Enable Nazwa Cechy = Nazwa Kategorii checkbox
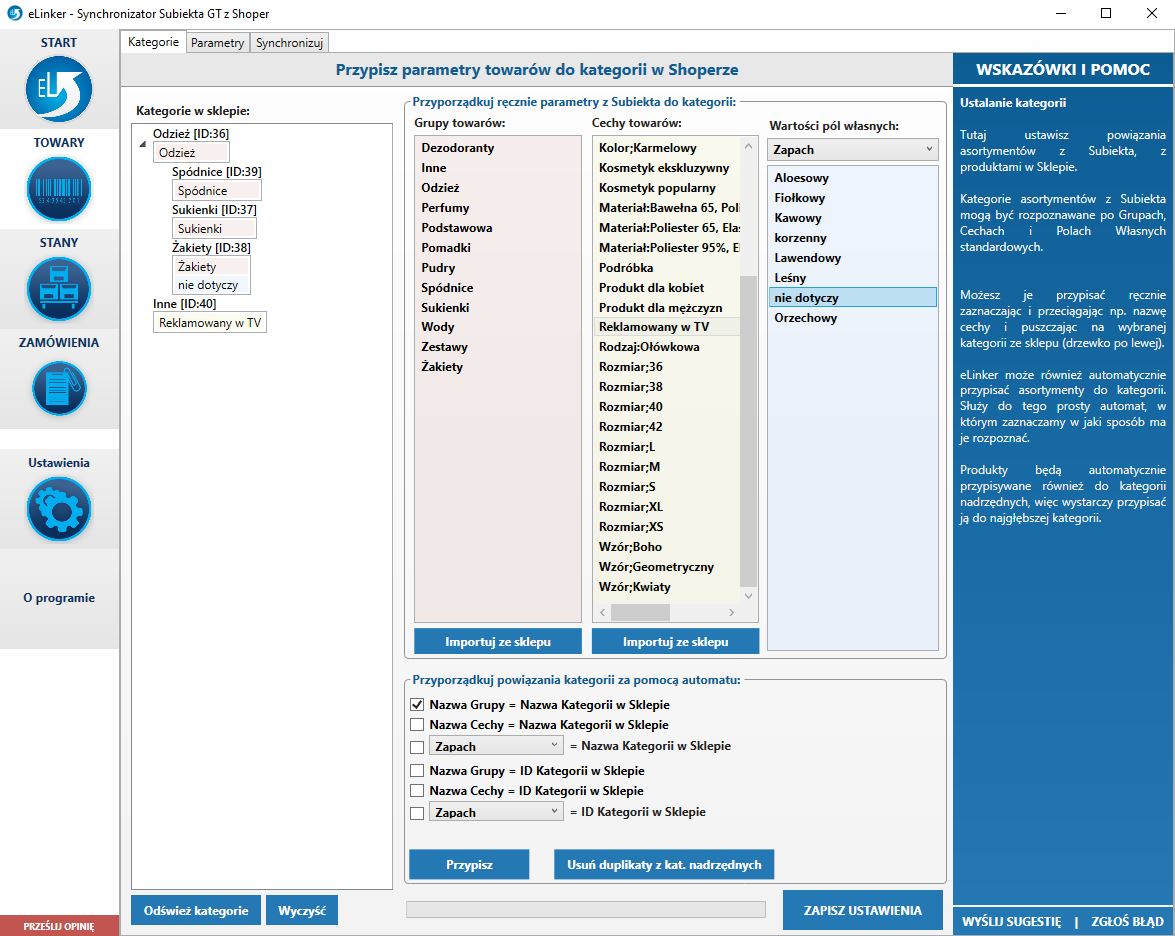 (417, 725)
